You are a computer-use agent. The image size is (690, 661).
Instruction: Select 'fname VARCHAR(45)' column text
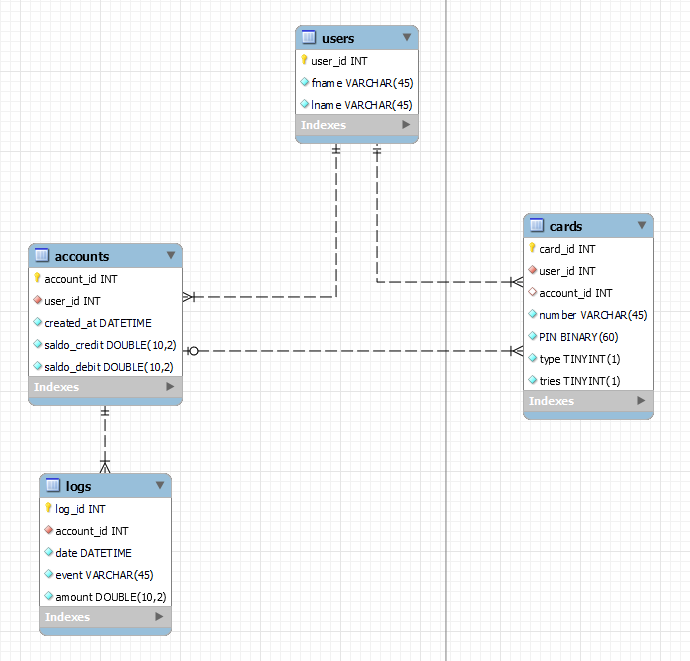coord(362,83)
